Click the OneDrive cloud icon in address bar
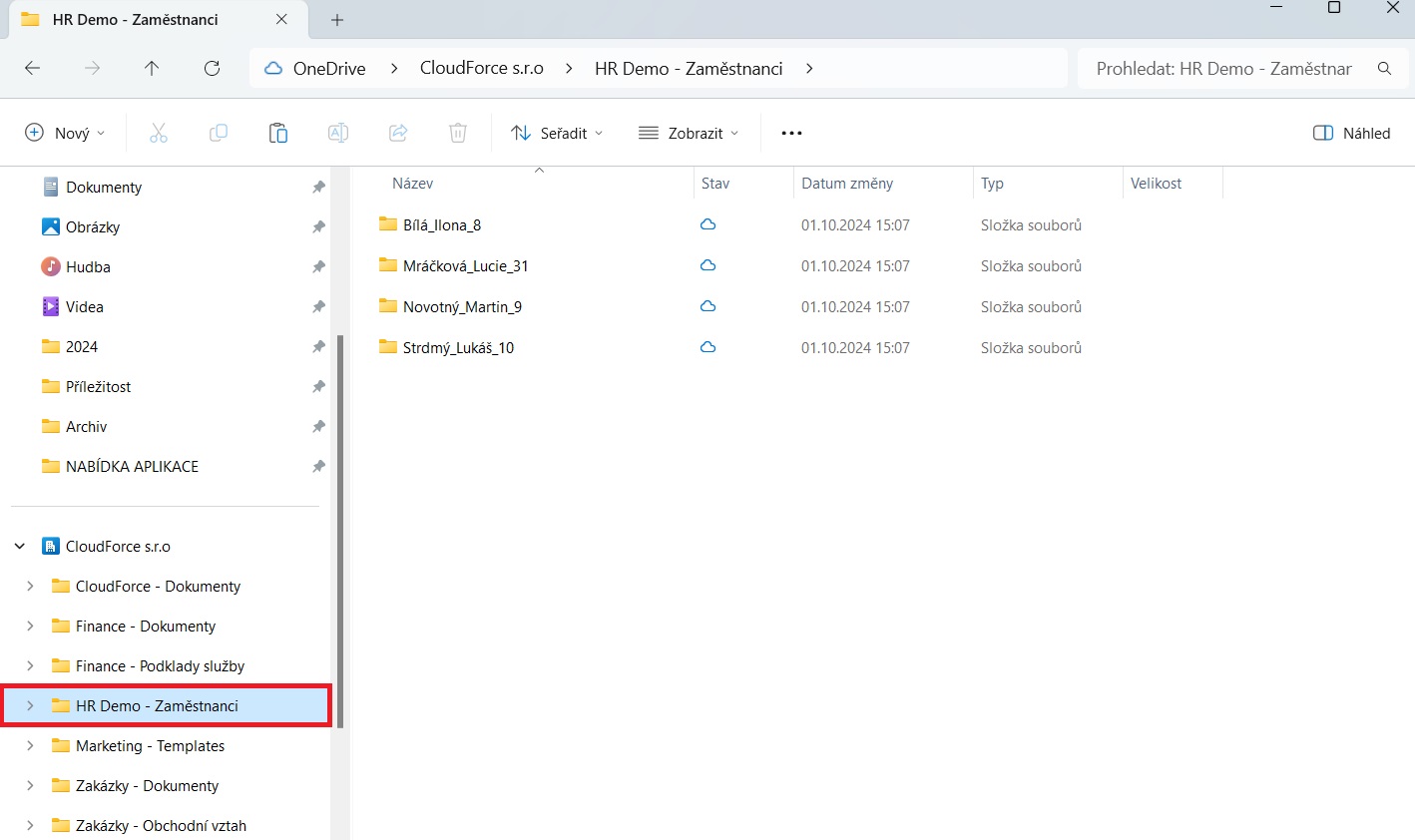The image size is (1415, 840). [x=272, y=68]
